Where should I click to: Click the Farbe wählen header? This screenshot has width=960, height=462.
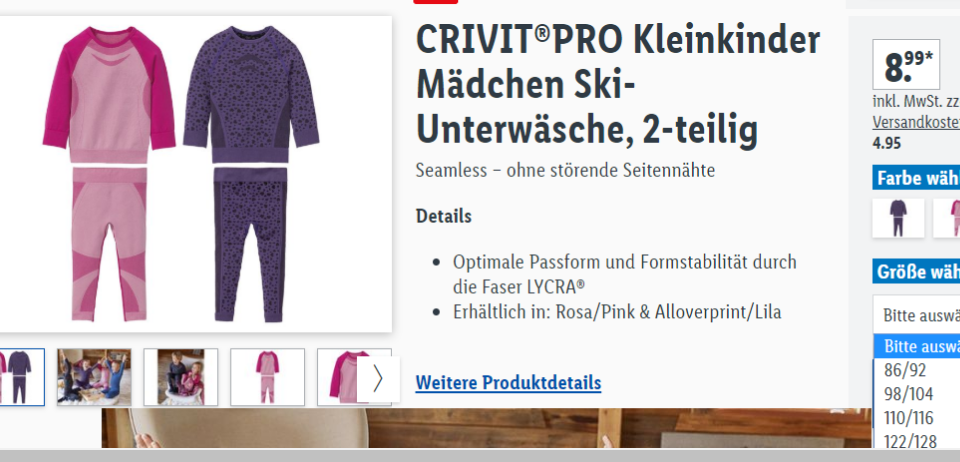(x=917, y=178)
